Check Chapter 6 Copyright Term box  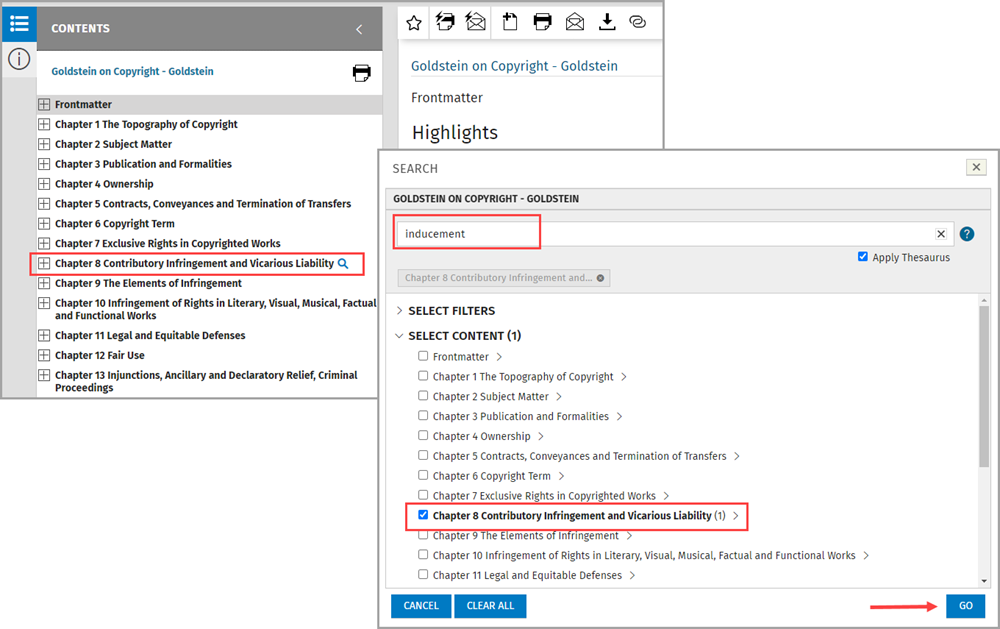pos(423,475)
